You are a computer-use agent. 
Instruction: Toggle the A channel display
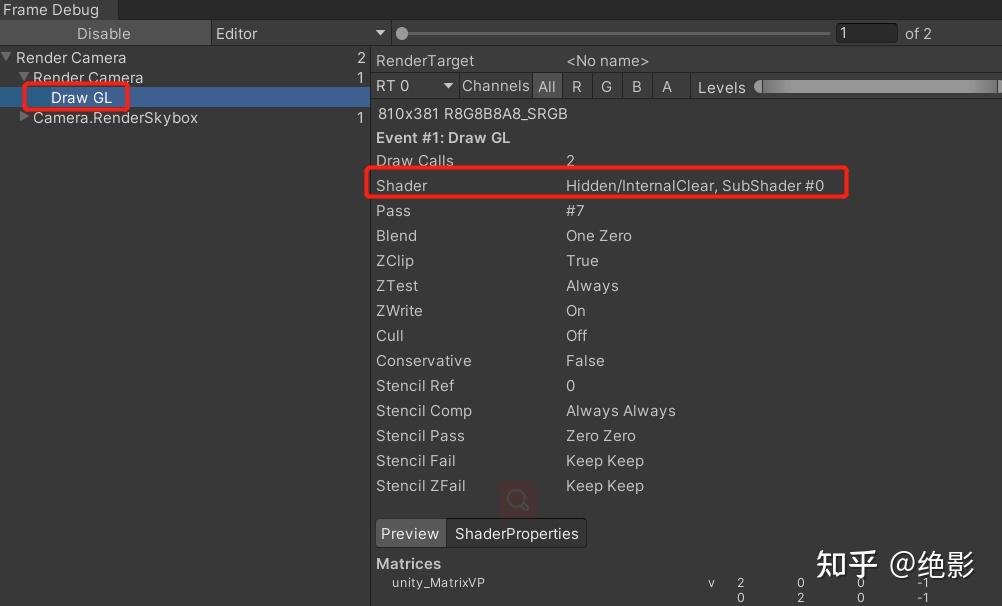[666, 86]
